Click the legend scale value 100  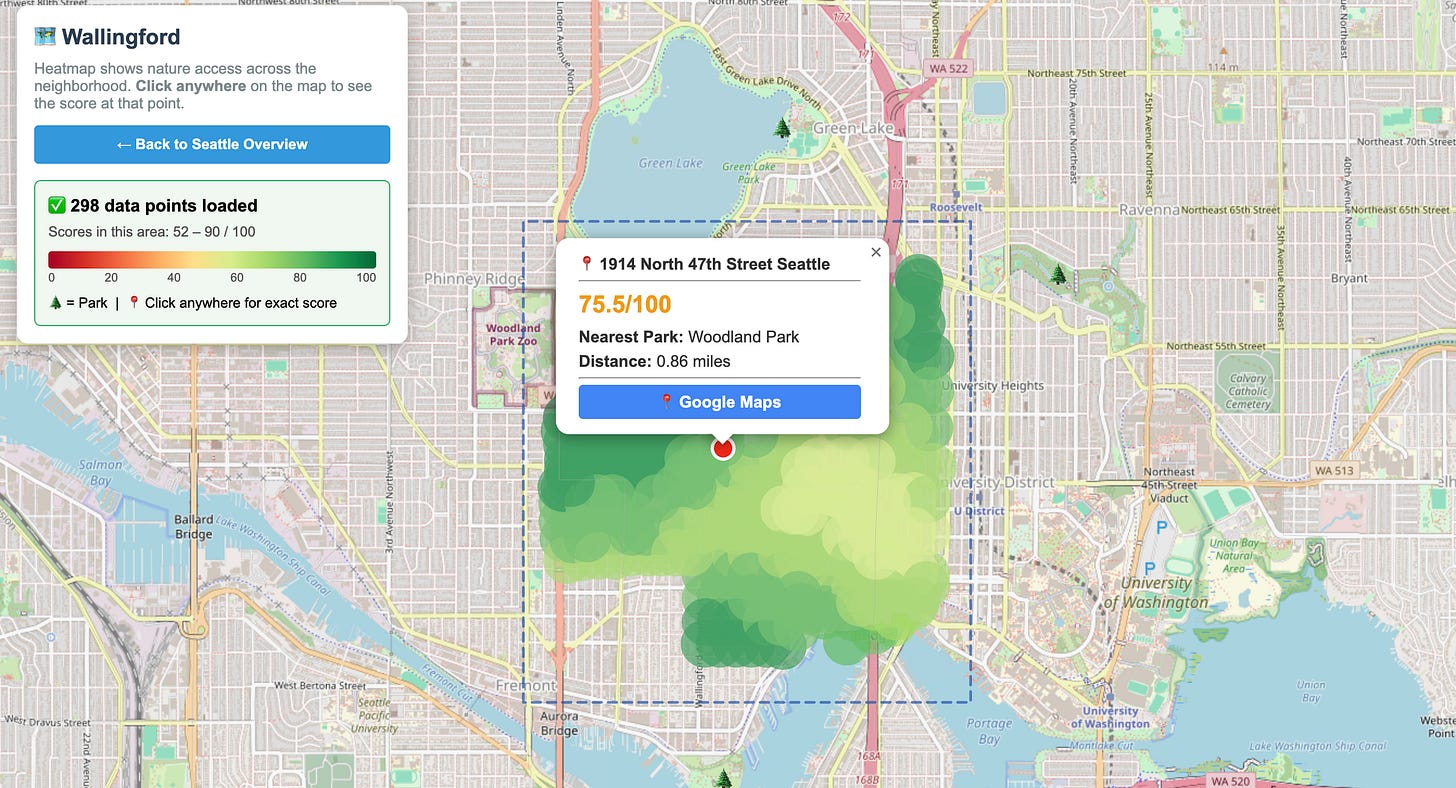(366, 277)
